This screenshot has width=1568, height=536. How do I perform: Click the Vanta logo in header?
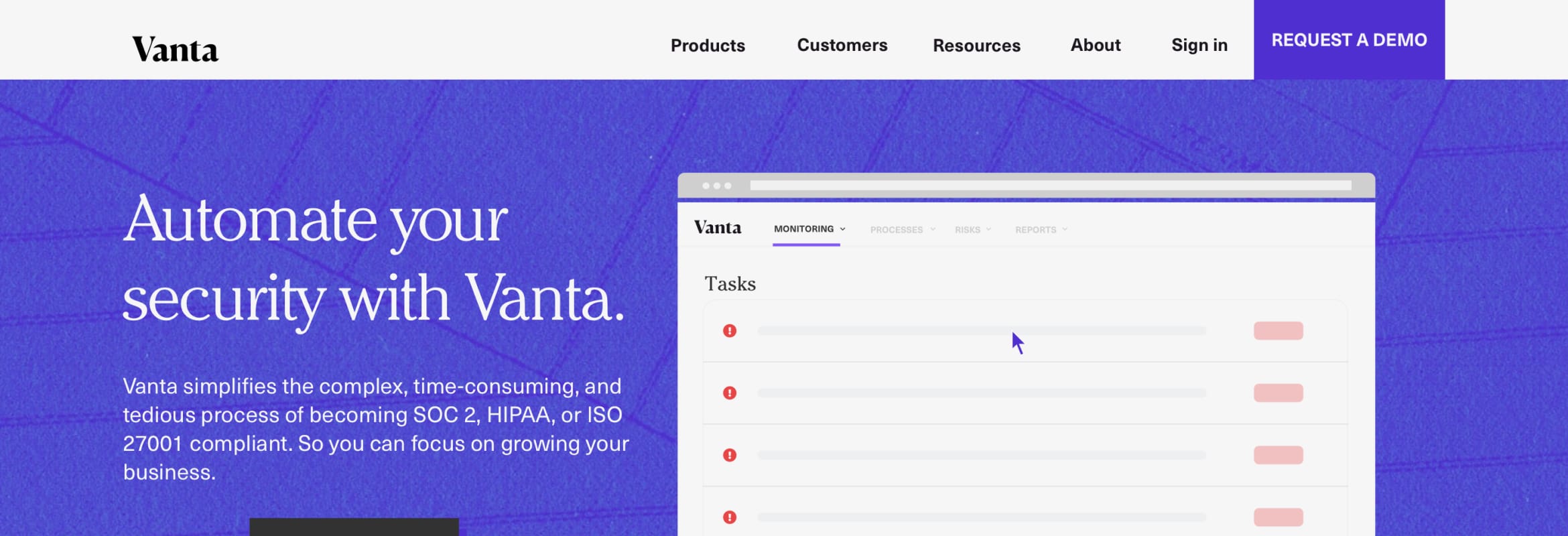pyautogui.click(x=175, y=50)
